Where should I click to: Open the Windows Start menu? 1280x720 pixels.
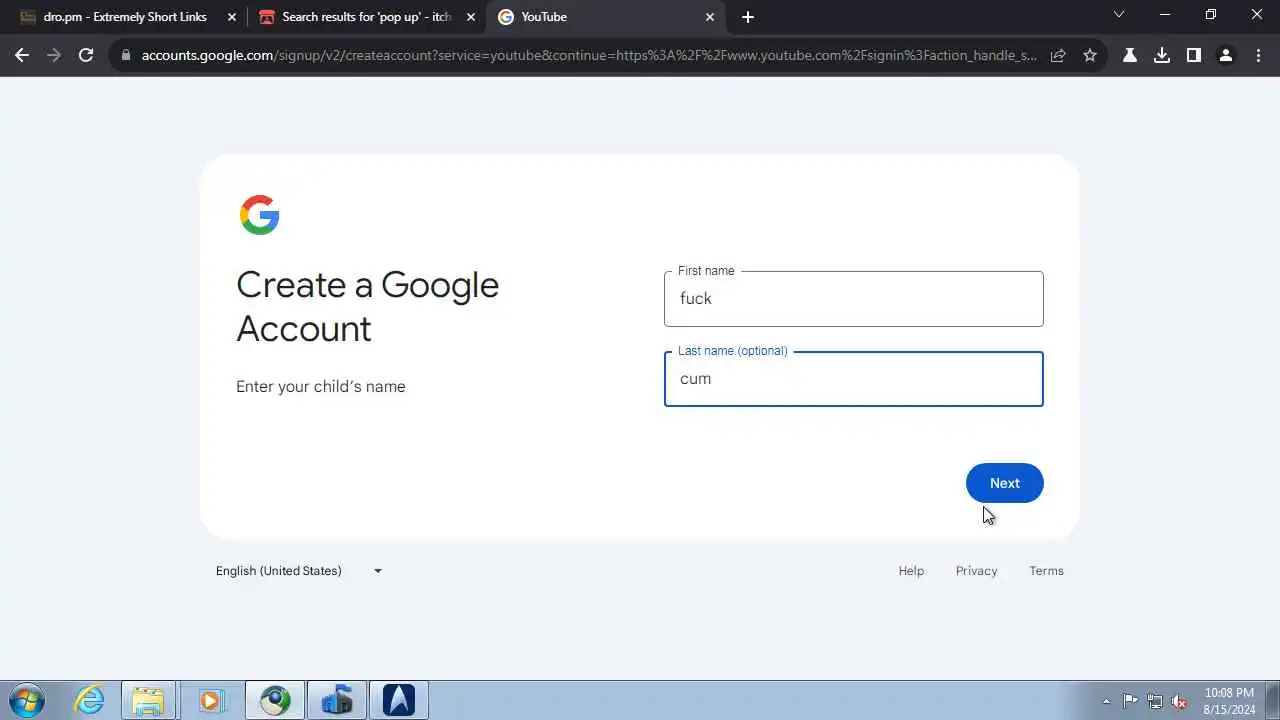26,700
